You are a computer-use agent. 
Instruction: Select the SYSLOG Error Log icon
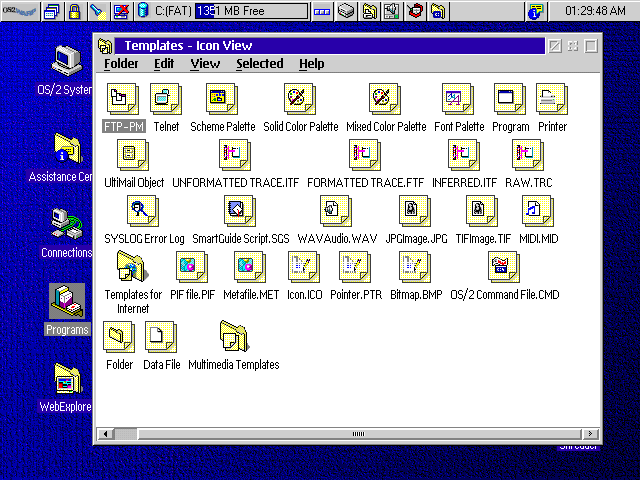coord(143,211)
